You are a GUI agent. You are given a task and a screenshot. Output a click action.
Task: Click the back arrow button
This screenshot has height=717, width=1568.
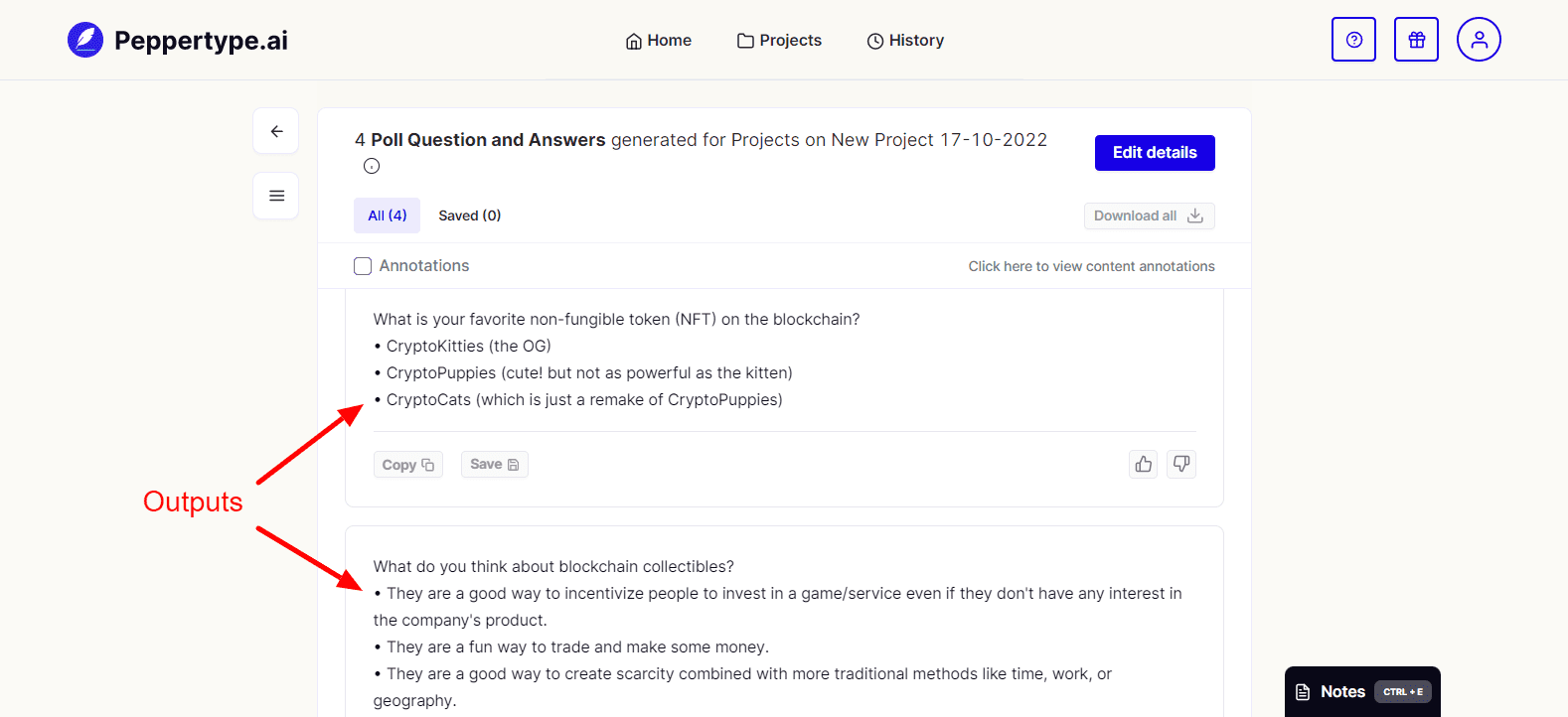tap(276, 131)
